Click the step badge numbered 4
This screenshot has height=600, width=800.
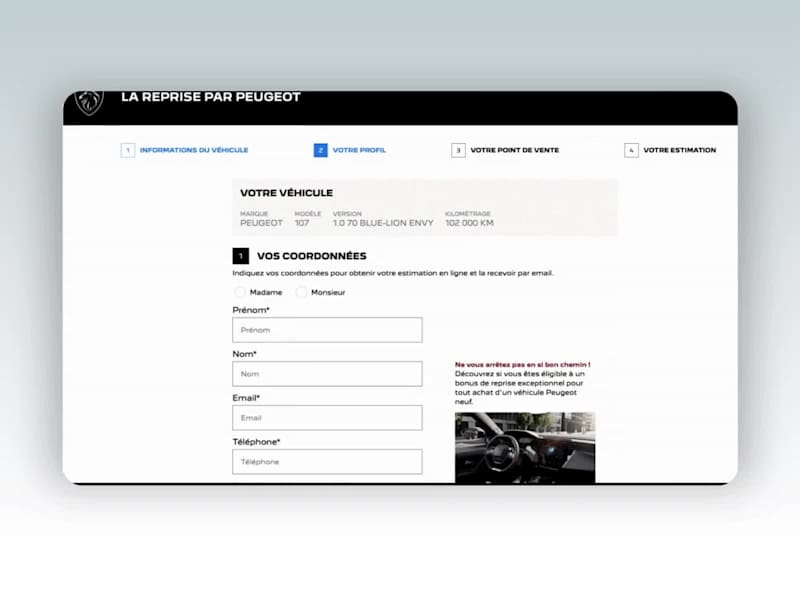click(631, 150)
